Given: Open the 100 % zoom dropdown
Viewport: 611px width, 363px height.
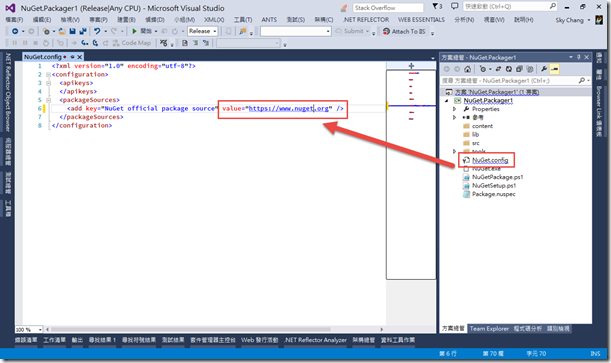Looking at the screenshot, I should click(29, 330).
